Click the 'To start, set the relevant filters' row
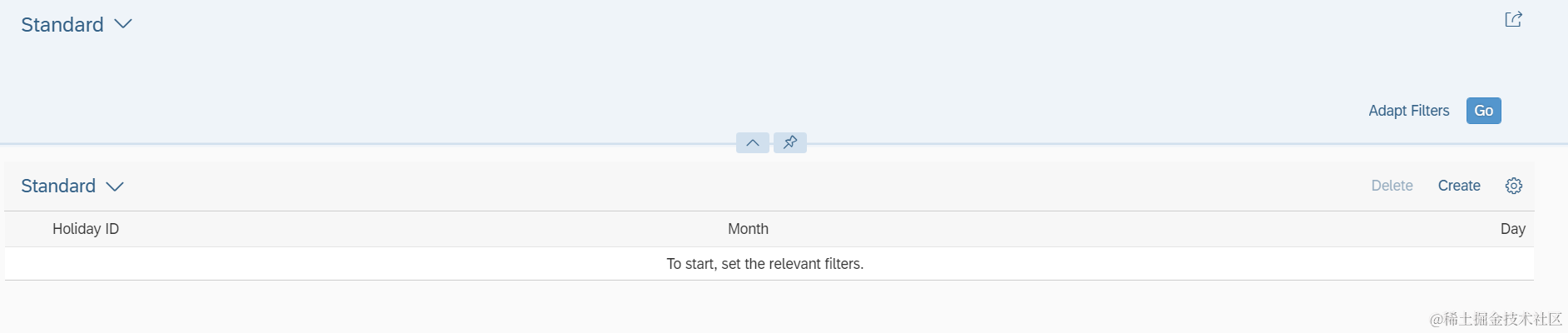1568x333 pixels. (x=764, y=264)
